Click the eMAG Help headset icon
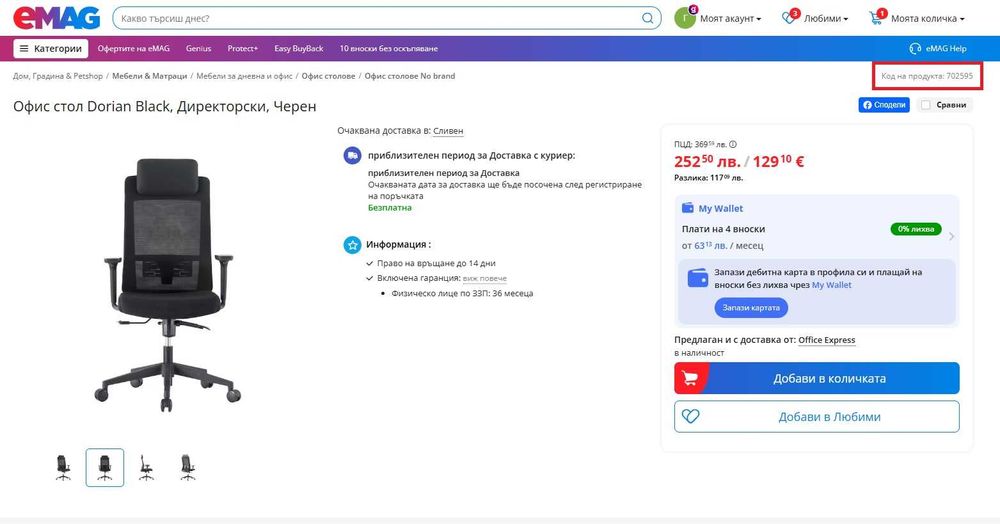This screenshot has height=524, width=1000. (x=915, y=48)
